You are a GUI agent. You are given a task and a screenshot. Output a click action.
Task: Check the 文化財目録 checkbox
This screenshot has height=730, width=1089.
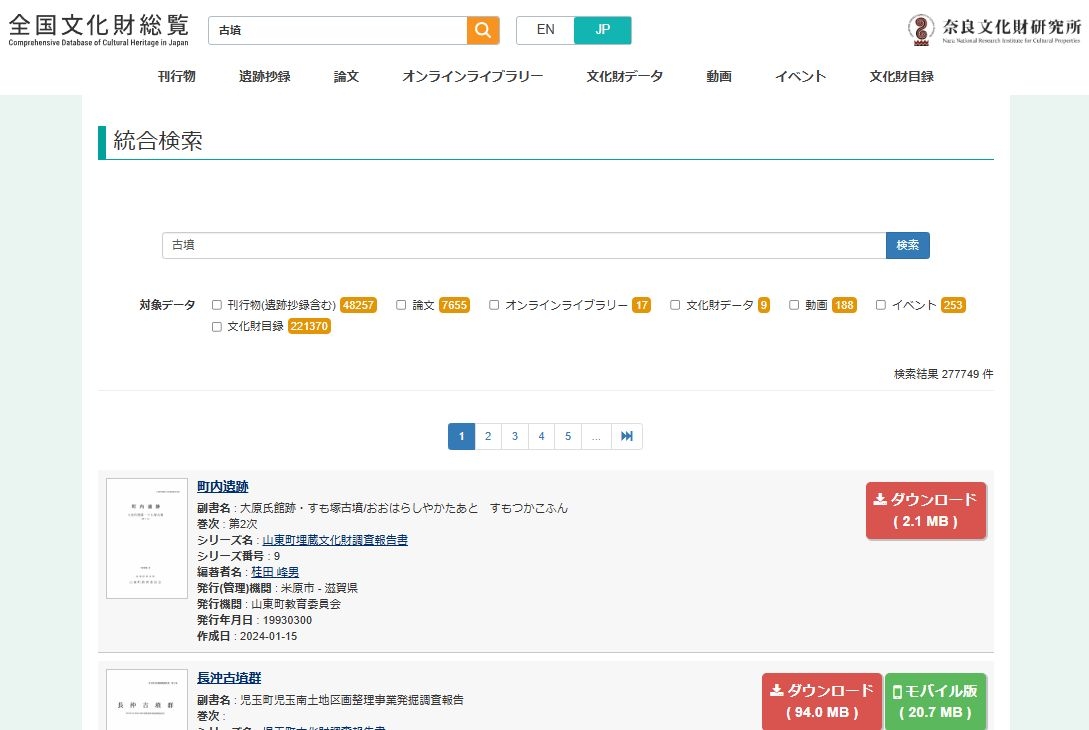tap(216, 326)
